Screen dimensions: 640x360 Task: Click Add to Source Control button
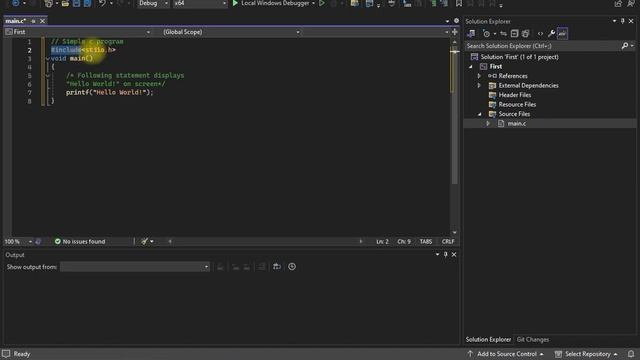tap(506, 354)
